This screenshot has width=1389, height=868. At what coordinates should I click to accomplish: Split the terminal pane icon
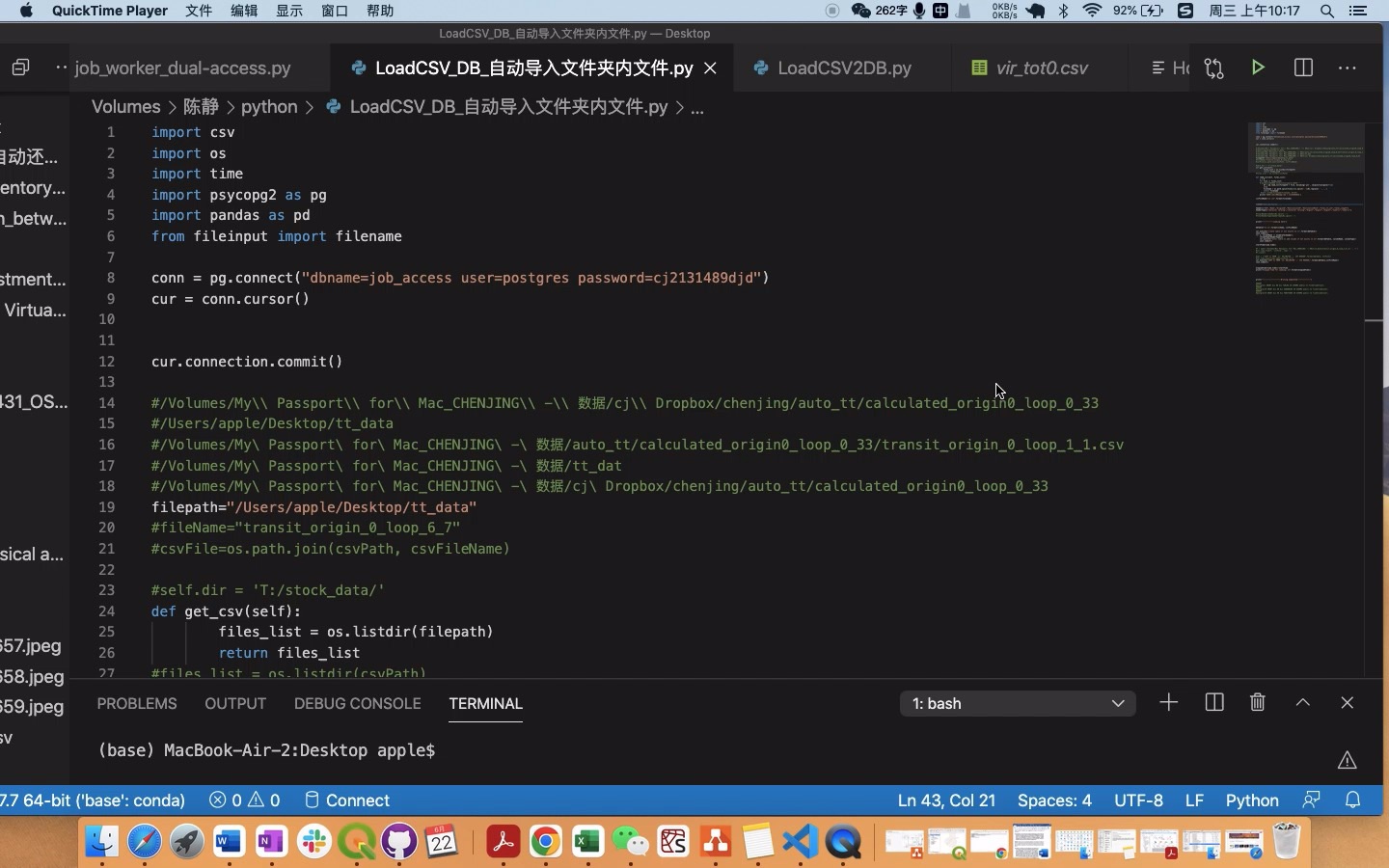pos(1212,703)
